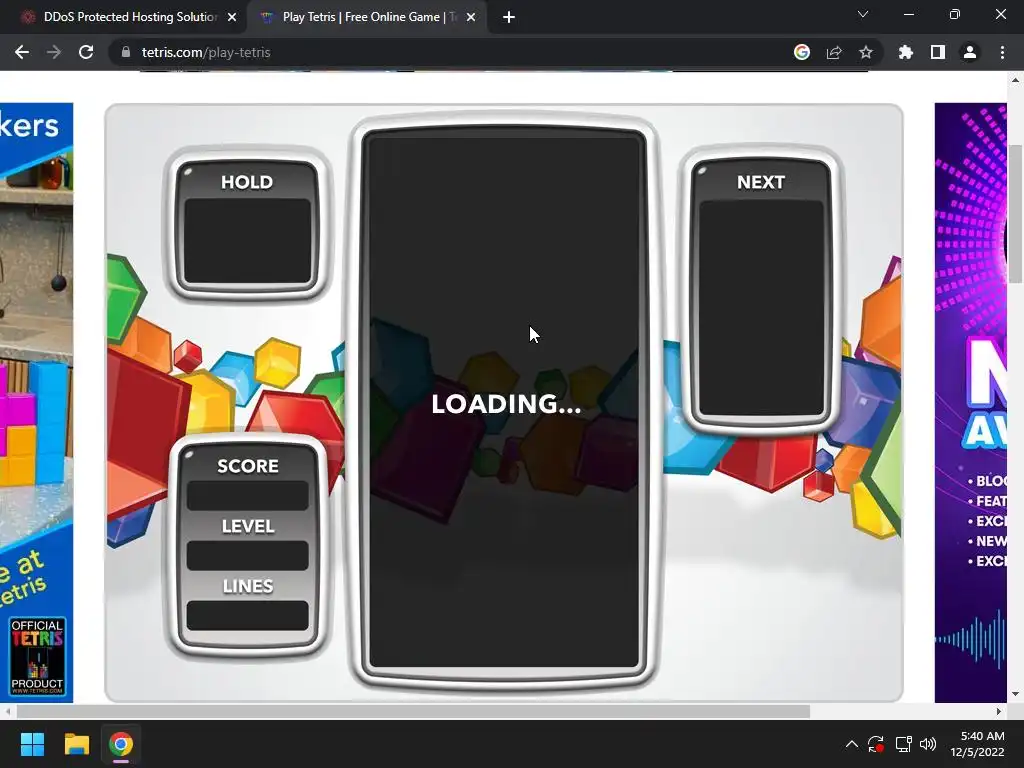The width and height of the screenshot is (1024, 768).
Task: Click the sync update tray icon
Action: pos(876,744)
